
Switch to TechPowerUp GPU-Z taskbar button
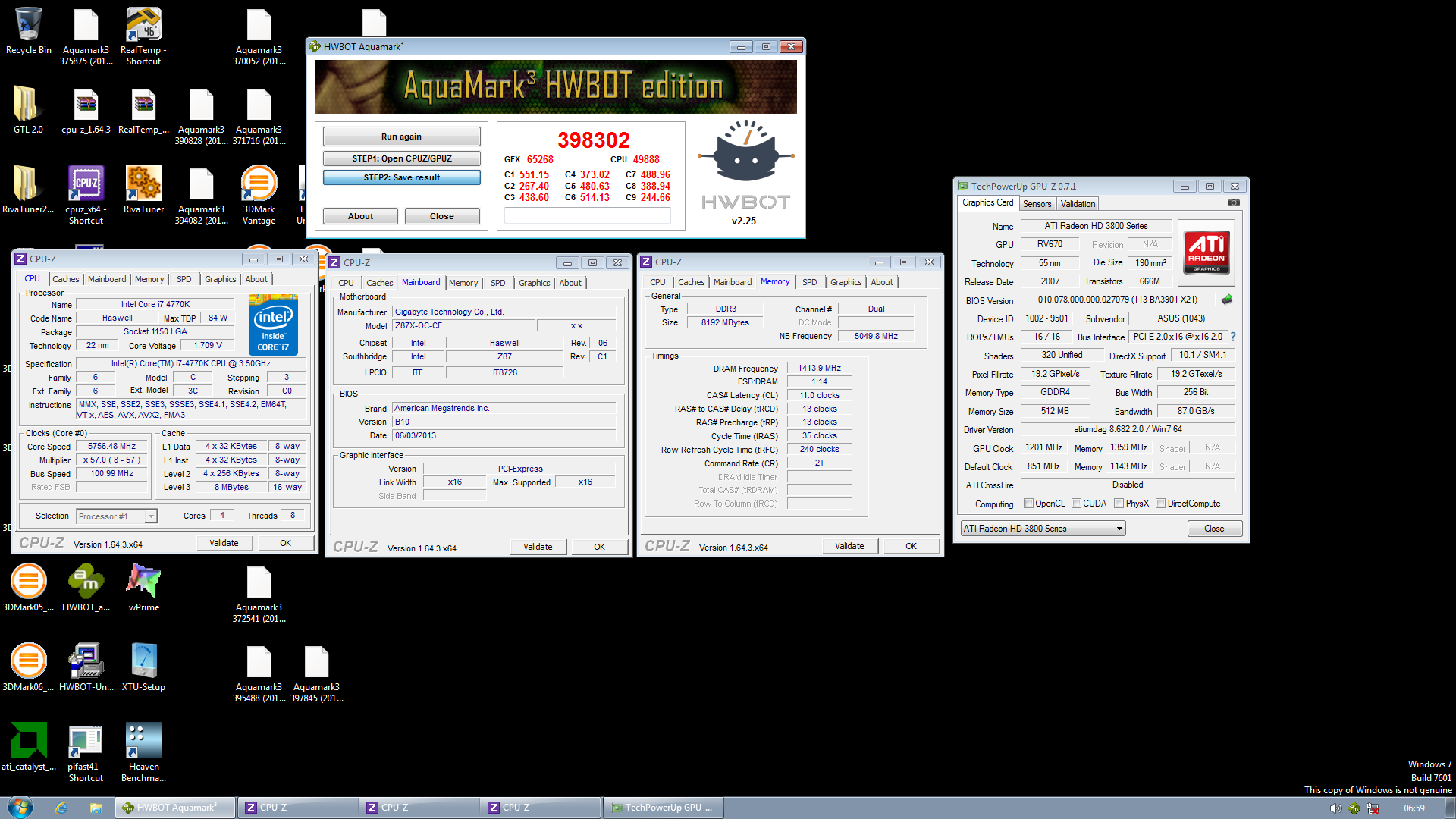[x=664, y=808]
